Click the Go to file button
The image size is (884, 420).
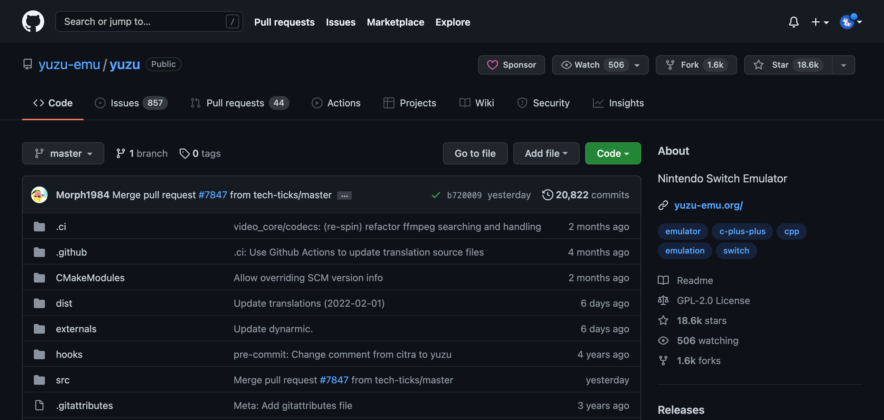point(474,153)
